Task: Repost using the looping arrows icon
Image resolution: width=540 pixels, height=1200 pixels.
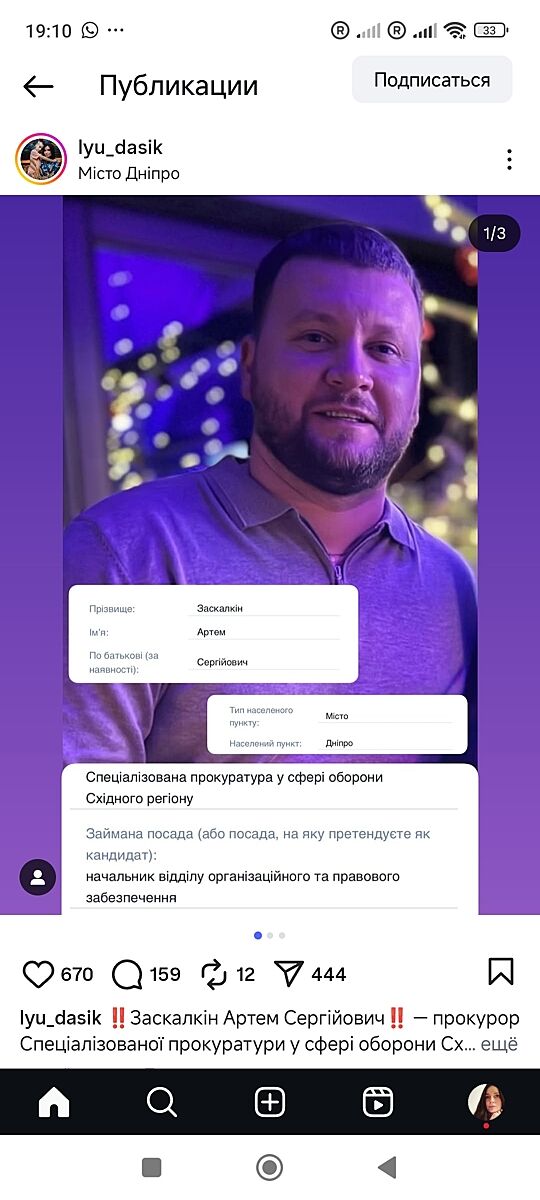Action: 215,973
